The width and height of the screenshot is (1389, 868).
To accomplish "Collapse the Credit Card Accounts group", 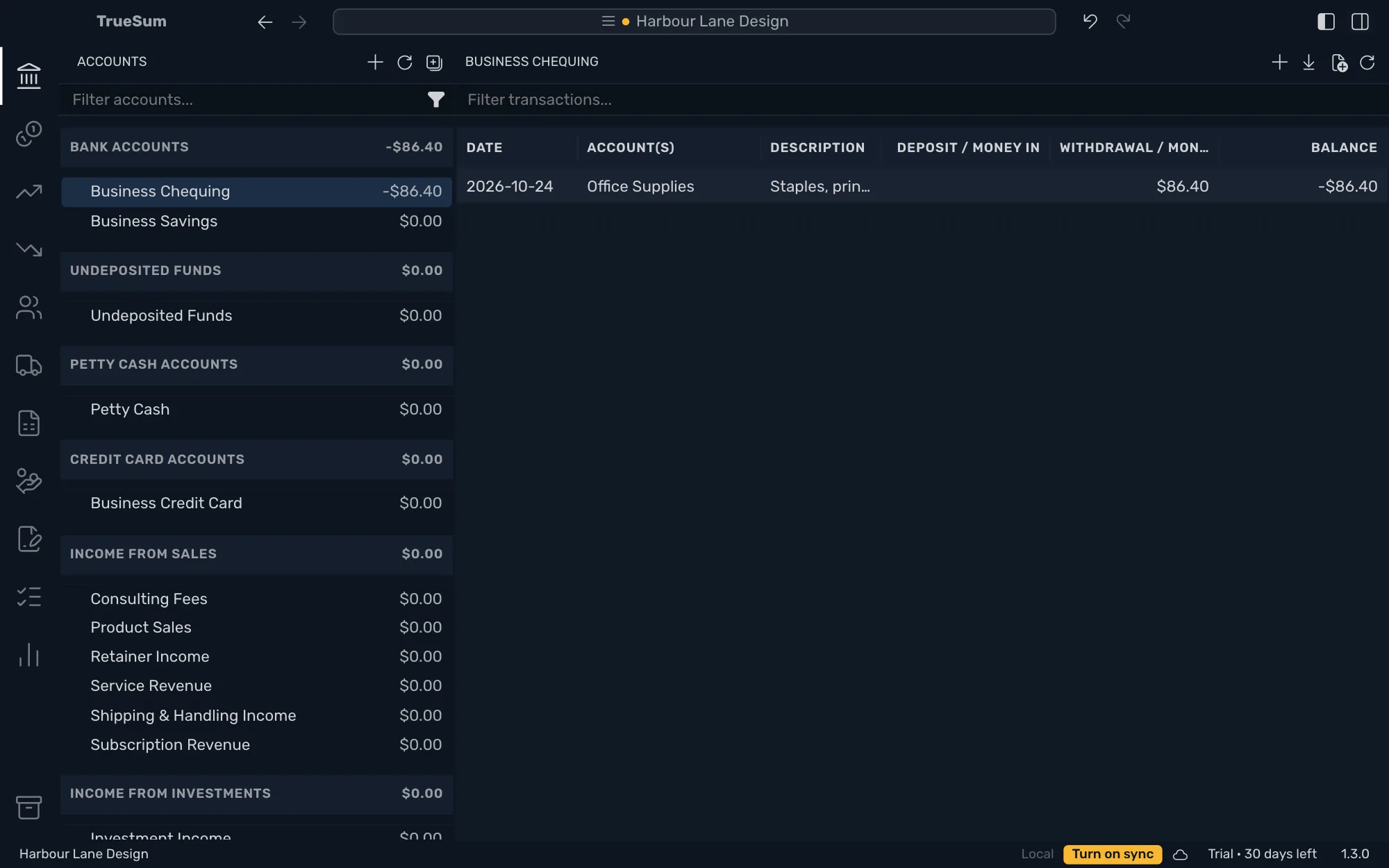I will 256,460.
